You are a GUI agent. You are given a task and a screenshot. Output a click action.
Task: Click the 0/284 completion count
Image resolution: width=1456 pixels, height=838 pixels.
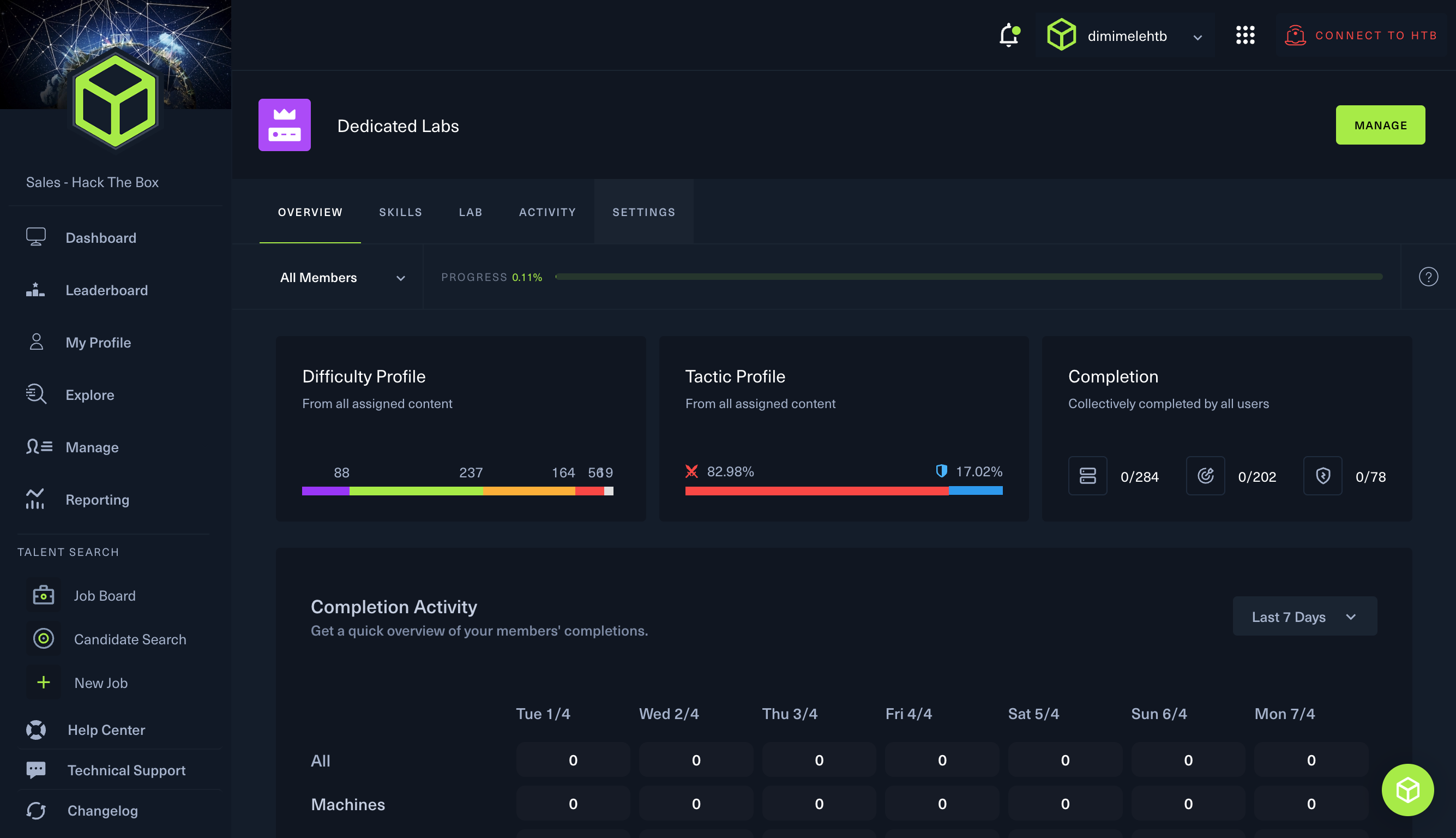point(1139,476)
